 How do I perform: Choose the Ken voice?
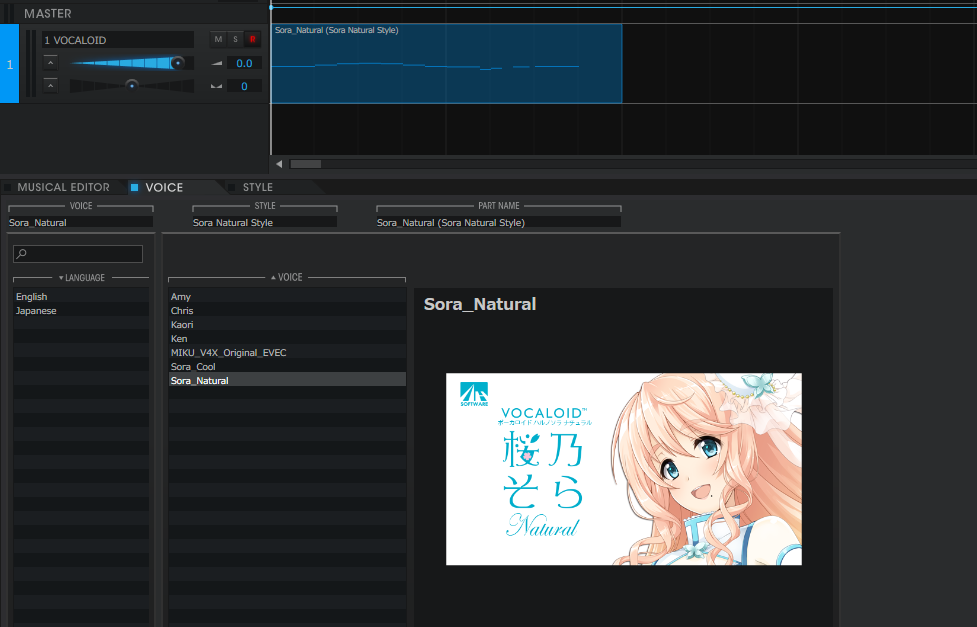click(x=287, y=338)
